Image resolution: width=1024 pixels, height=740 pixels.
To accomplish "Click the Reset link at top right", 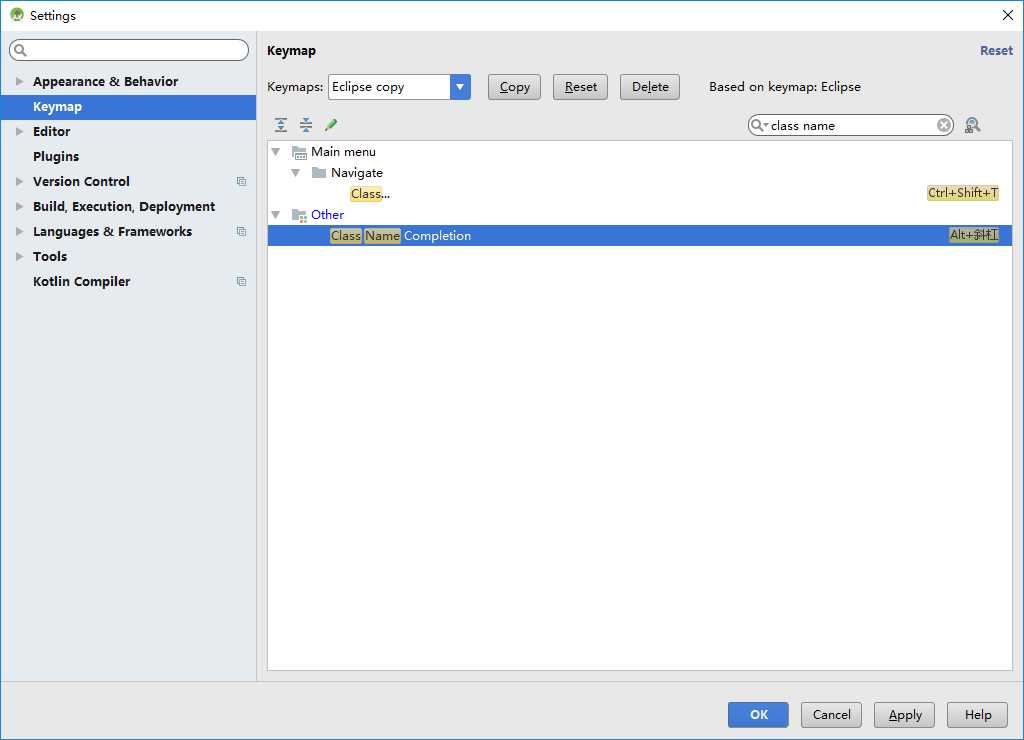I will tap(996, 51).
